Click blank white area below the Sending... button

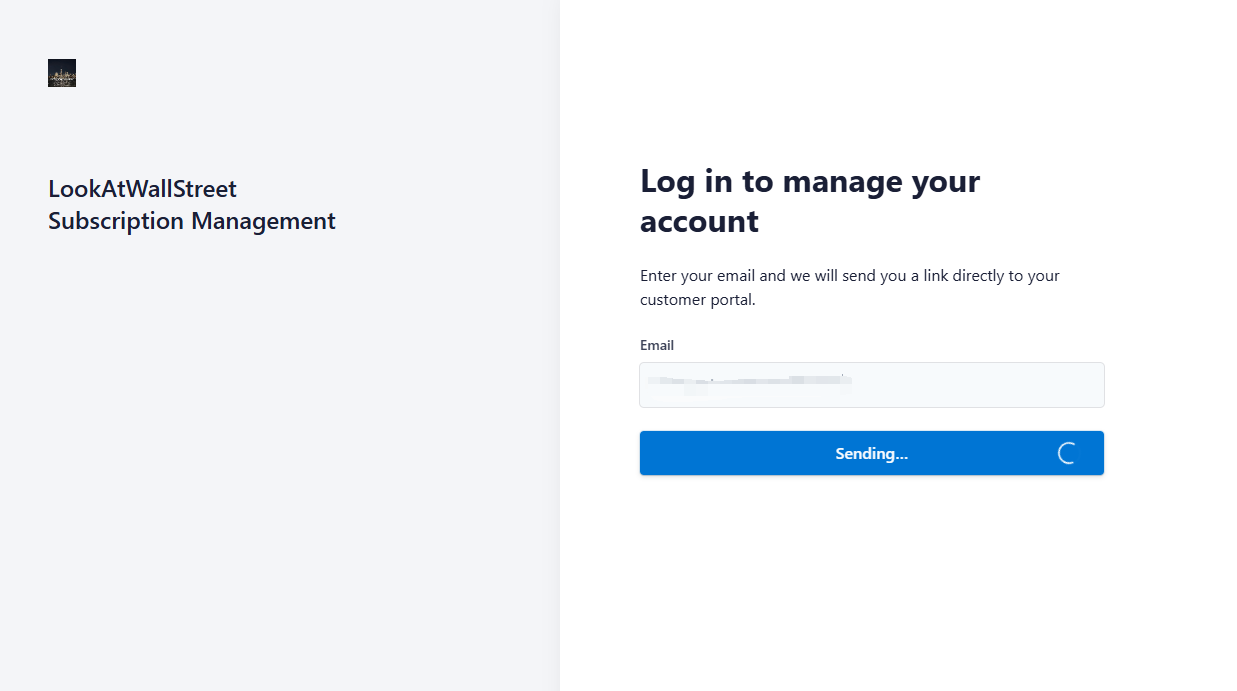pyautogui.click(x=872, y=580)
